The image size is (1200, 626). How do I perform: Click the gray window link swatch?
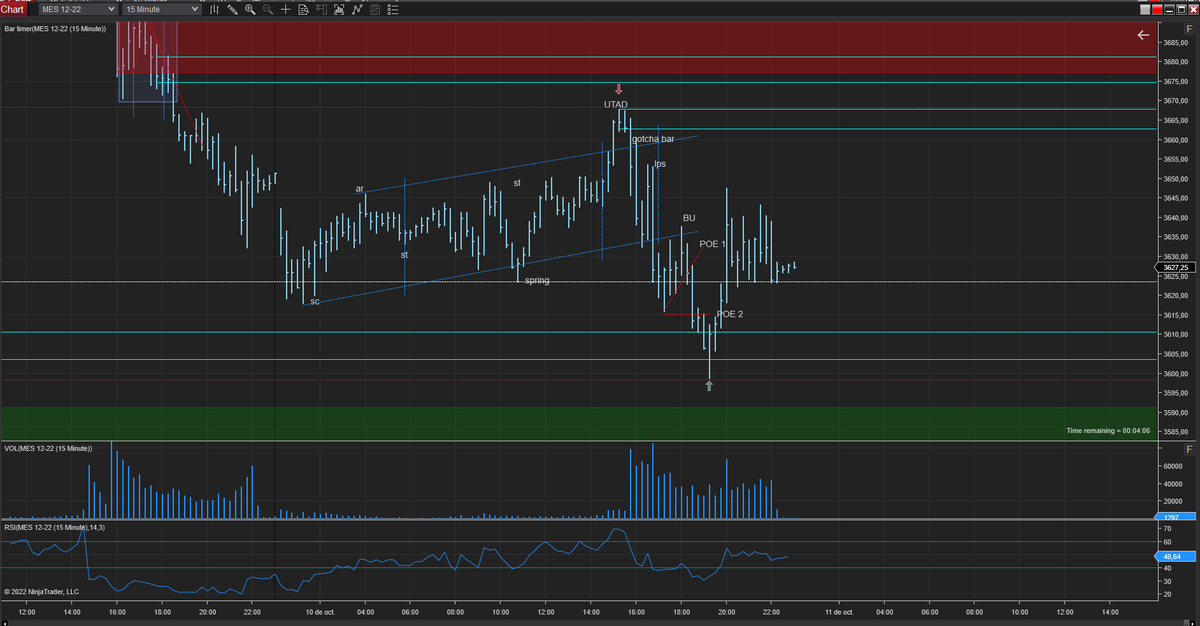(1146, 9)
